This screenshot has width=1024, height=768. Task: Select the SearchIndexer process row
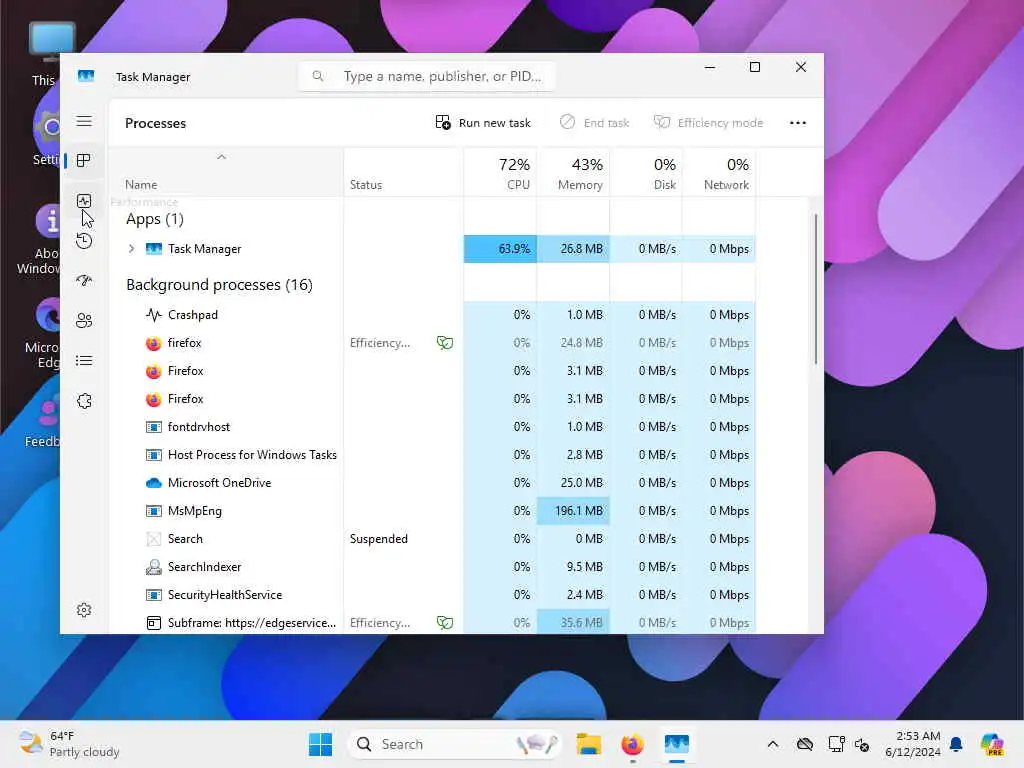click(432, 567)
